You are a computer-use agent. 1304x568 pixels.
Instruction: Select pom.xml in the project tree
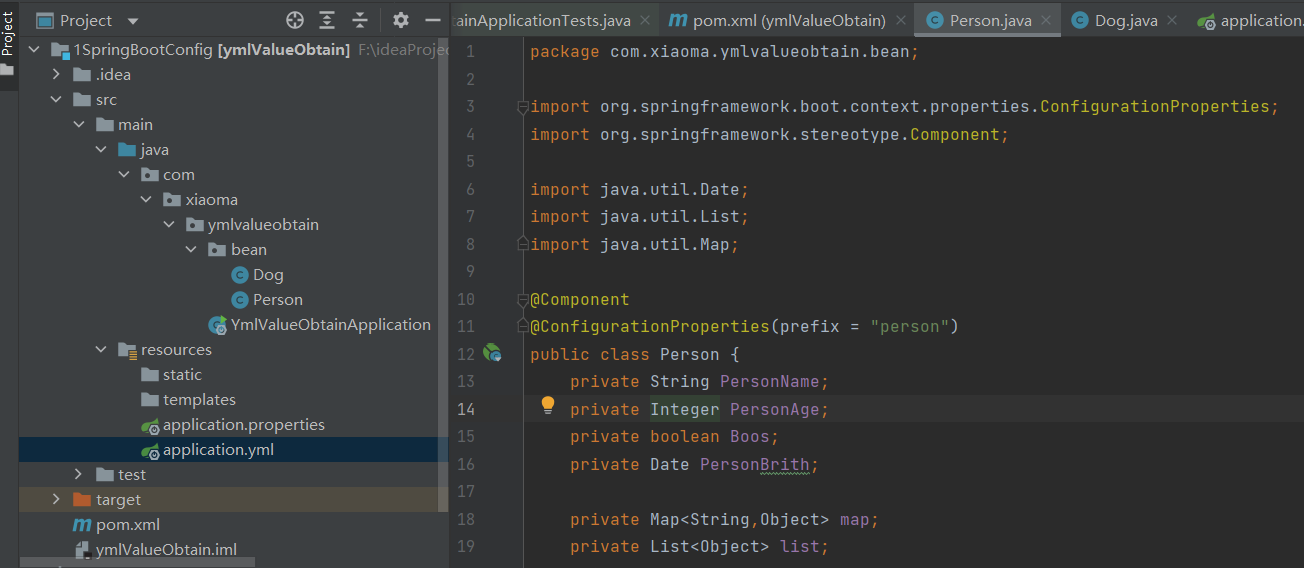(x=116, y=524)
